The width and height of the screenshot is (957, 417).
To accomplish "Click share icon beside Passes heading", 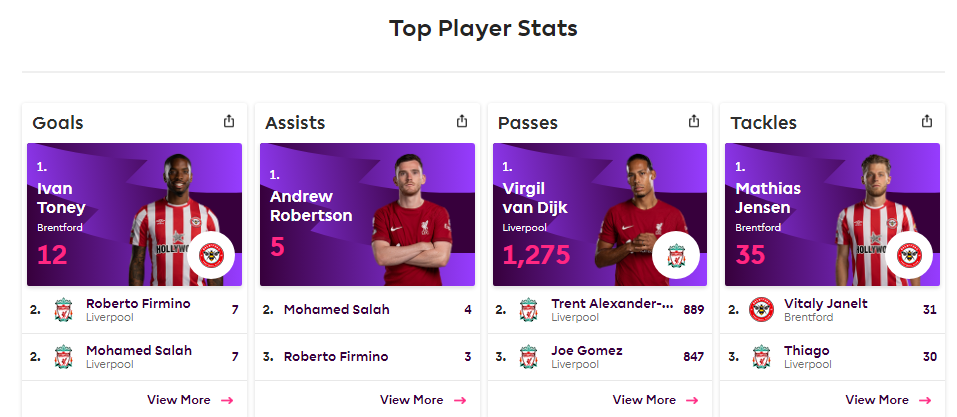I will point(694,121).
